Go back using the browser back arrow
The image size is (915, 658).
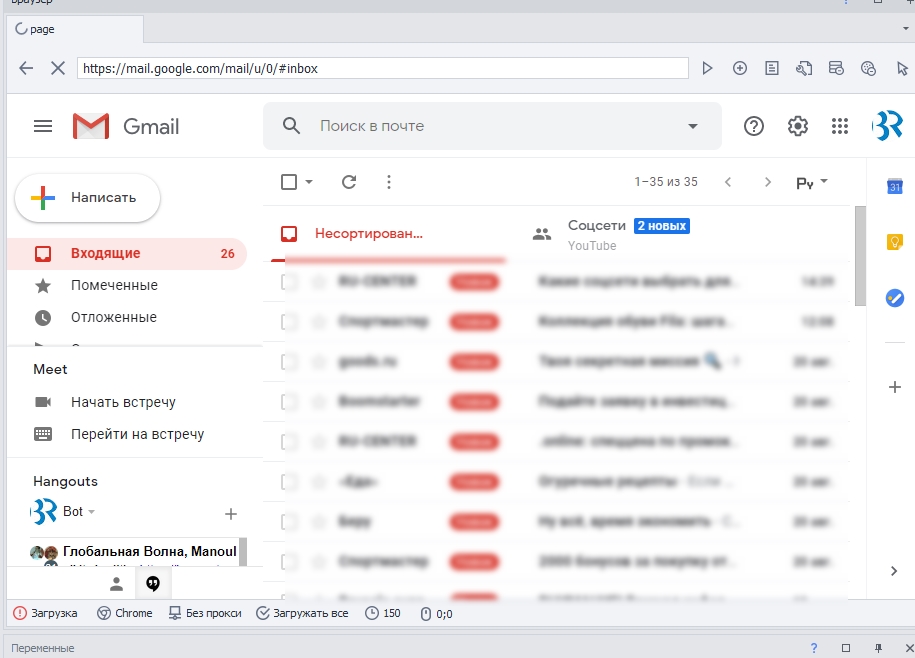pos(26,68)
